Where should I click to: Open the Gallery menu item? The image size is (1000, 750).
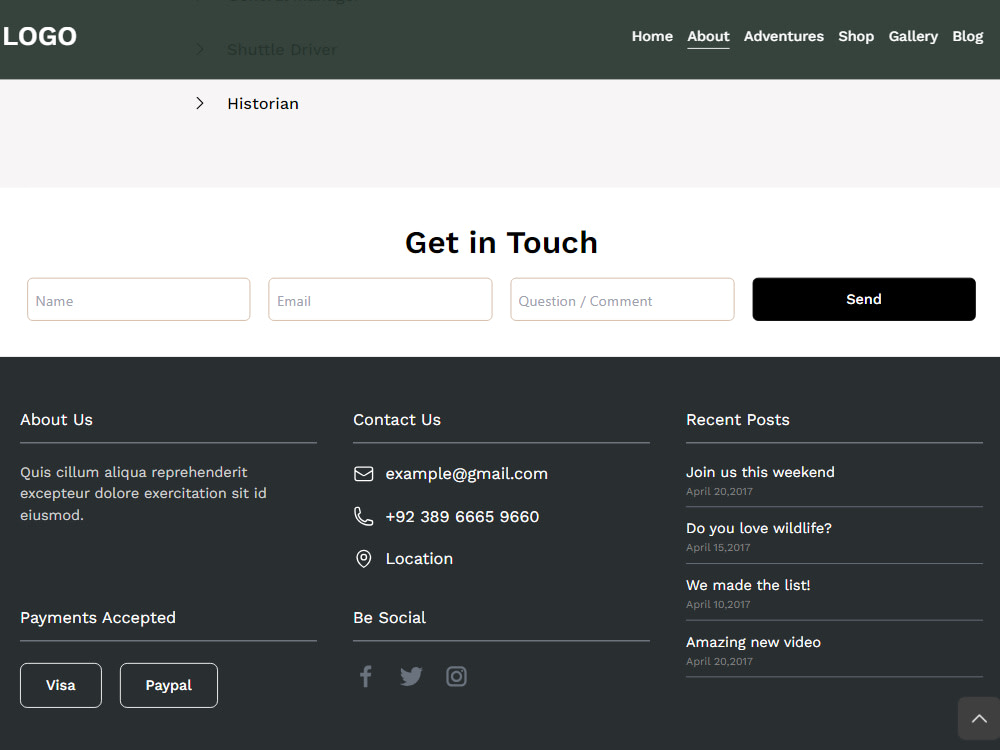coord(913,36)
